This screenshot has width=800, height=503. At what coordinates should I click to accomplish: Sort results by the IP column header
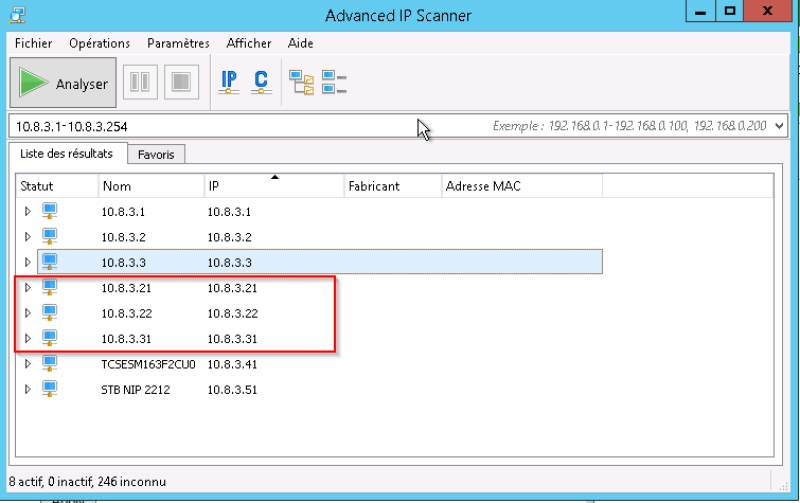[273, 186]
